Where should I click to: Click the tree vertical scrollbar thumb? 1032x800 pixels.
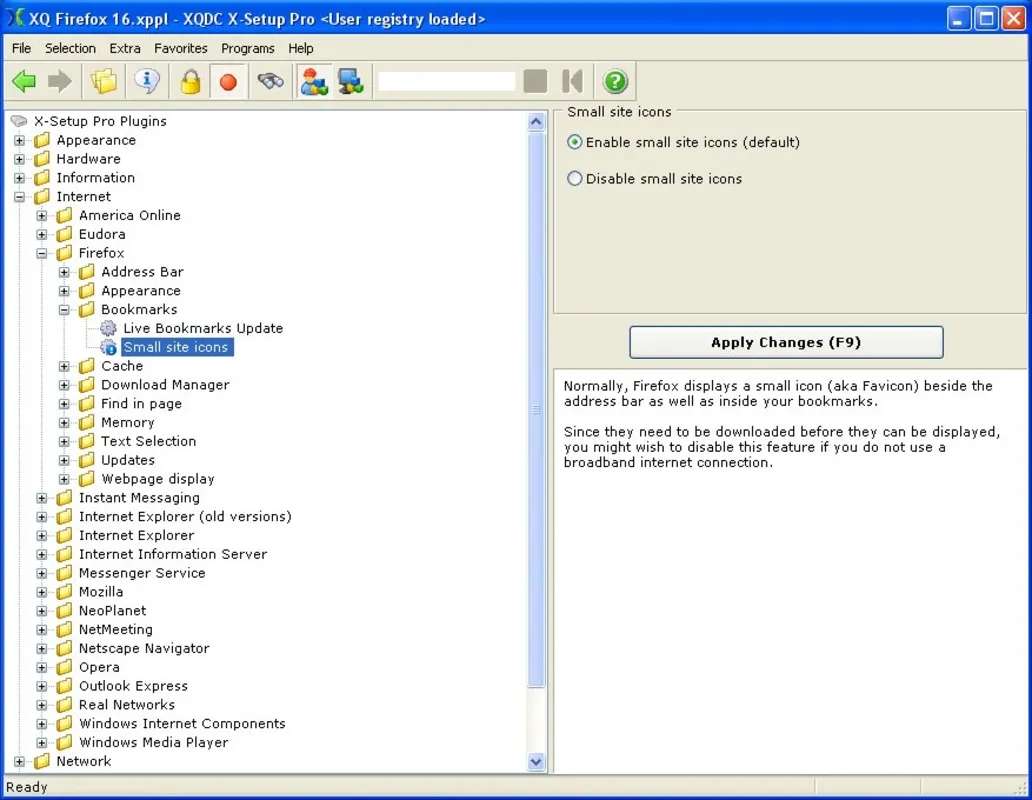coord(536,409)
